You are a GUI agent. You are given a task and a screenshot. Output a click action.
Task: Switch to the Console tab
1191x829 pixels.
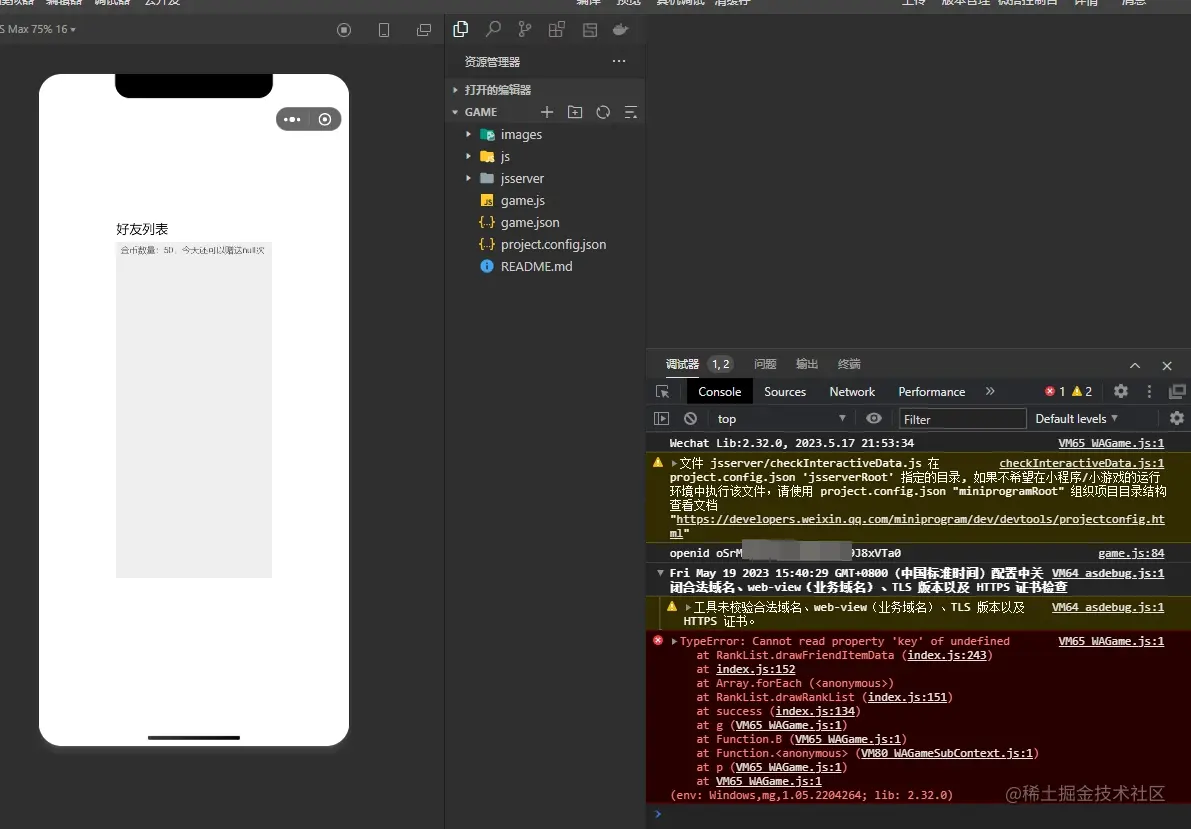point(719,391)
